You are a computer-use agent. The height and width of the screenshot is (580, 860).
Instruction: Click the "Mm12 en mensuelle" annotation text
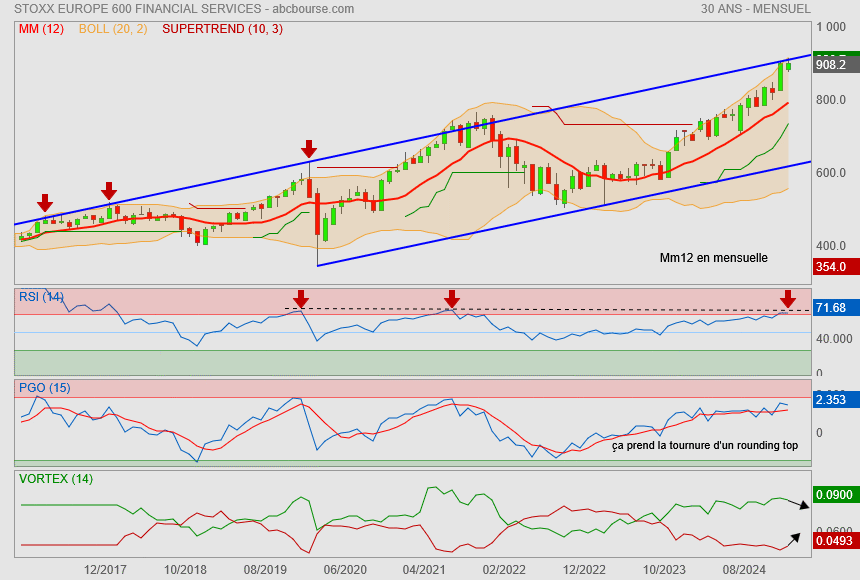(x=713, y=258)
